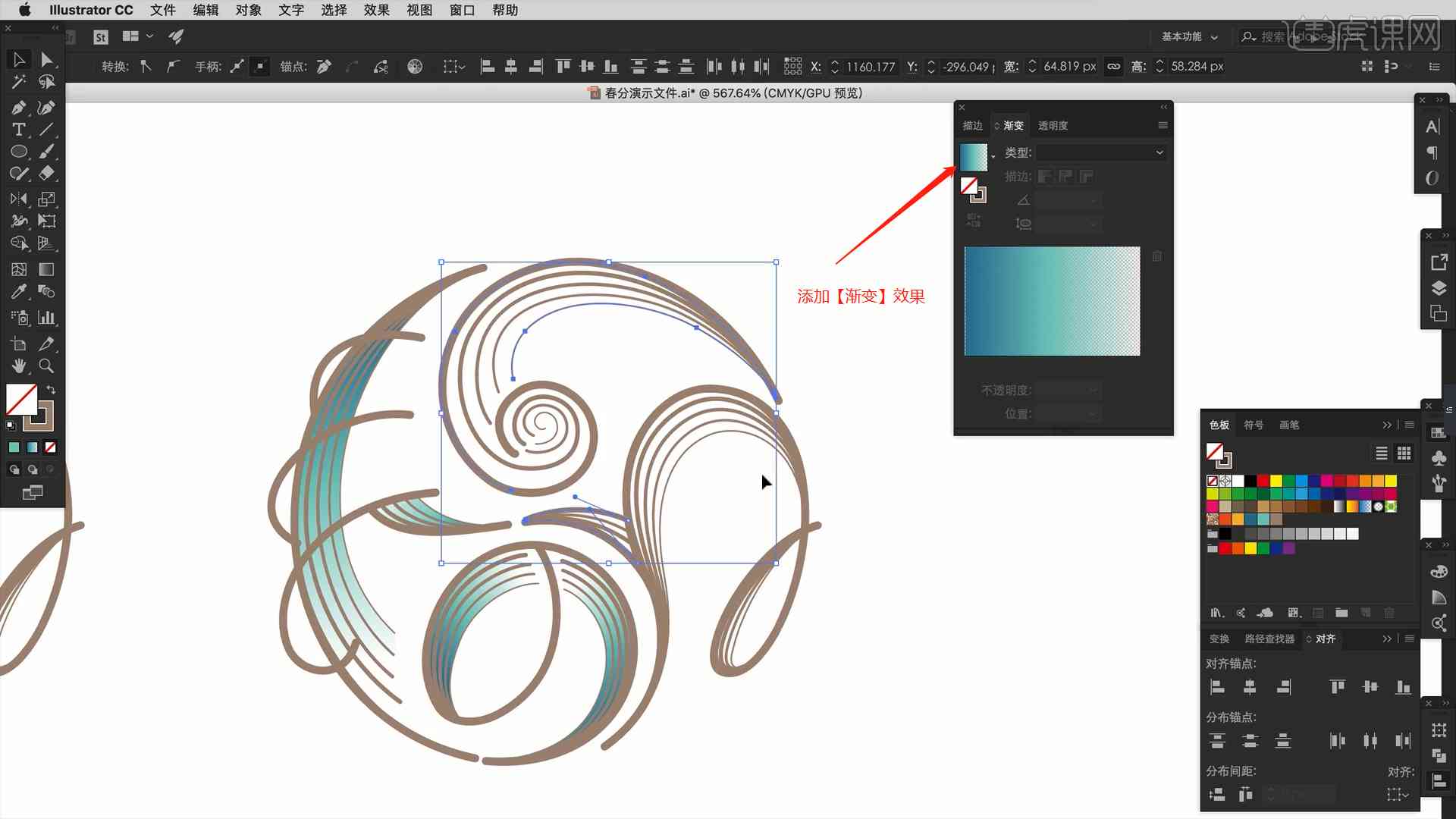Viewport: 1456px width, 819px height.
Task: Open the 对象 (Object) menu
Action: coord(248,10)
